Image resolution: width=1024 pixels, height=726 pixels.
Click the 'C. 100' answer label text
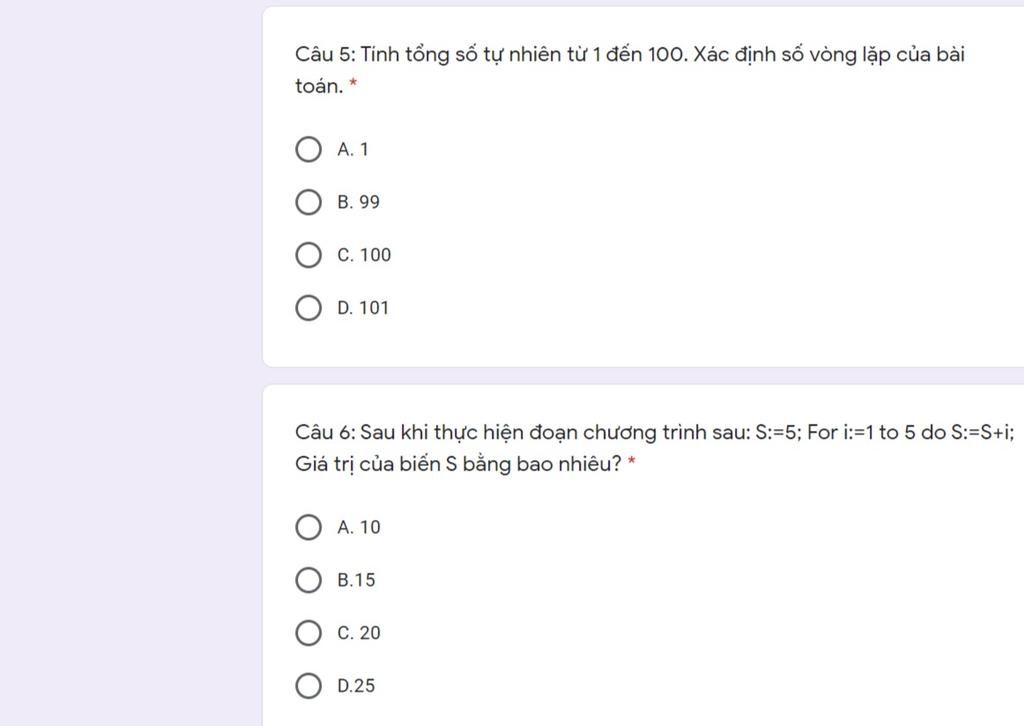364,255
